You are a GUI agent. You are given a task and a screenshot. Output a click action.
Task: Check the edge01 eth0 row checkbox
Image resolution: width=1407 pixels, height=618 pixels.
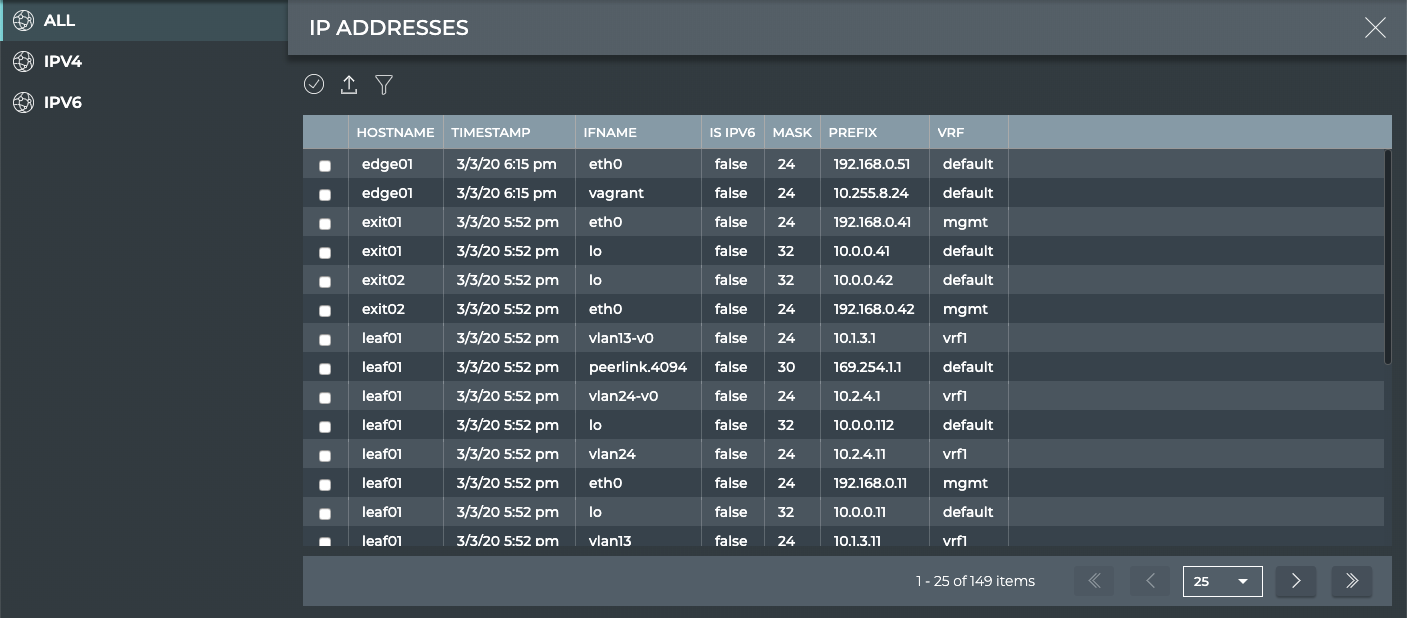click(325, 166)
